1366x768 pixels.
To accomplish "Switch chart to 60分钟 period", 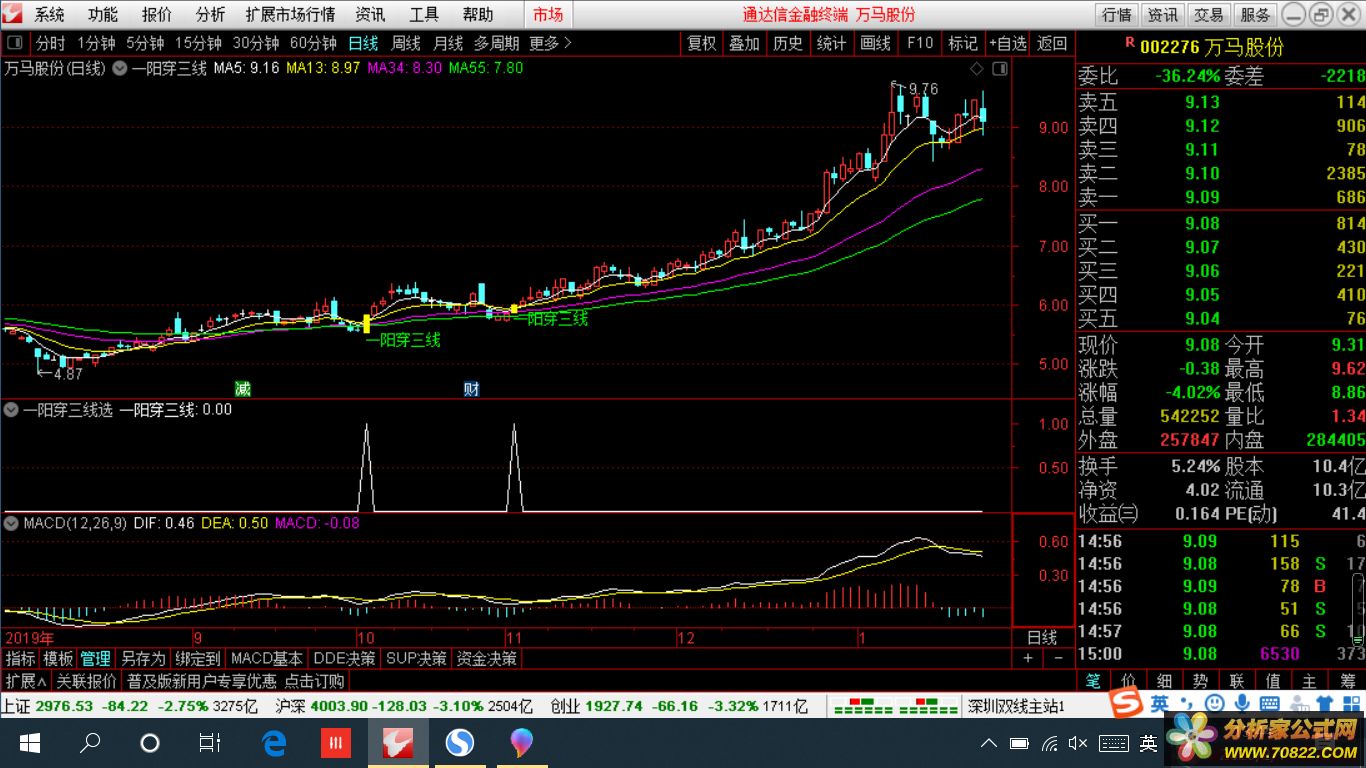I will tap(313, 43).
